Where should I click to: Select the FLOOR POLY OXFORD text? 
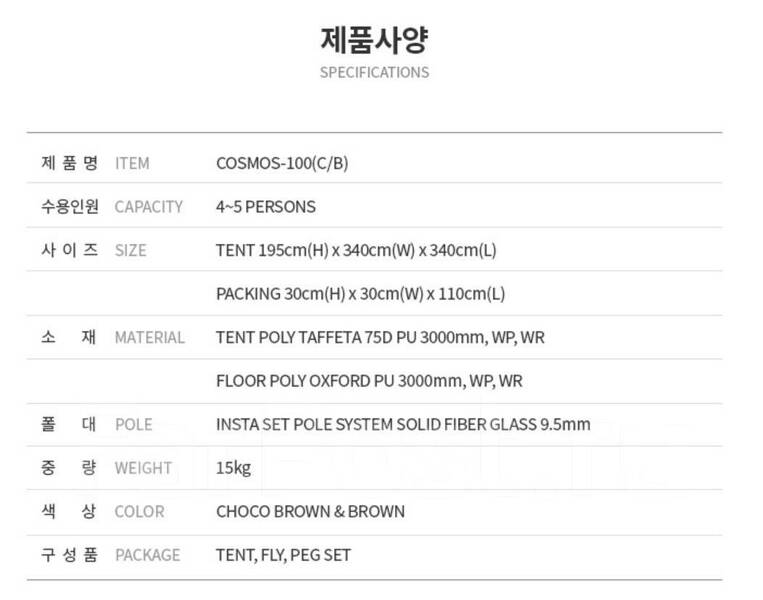(369, 381)
